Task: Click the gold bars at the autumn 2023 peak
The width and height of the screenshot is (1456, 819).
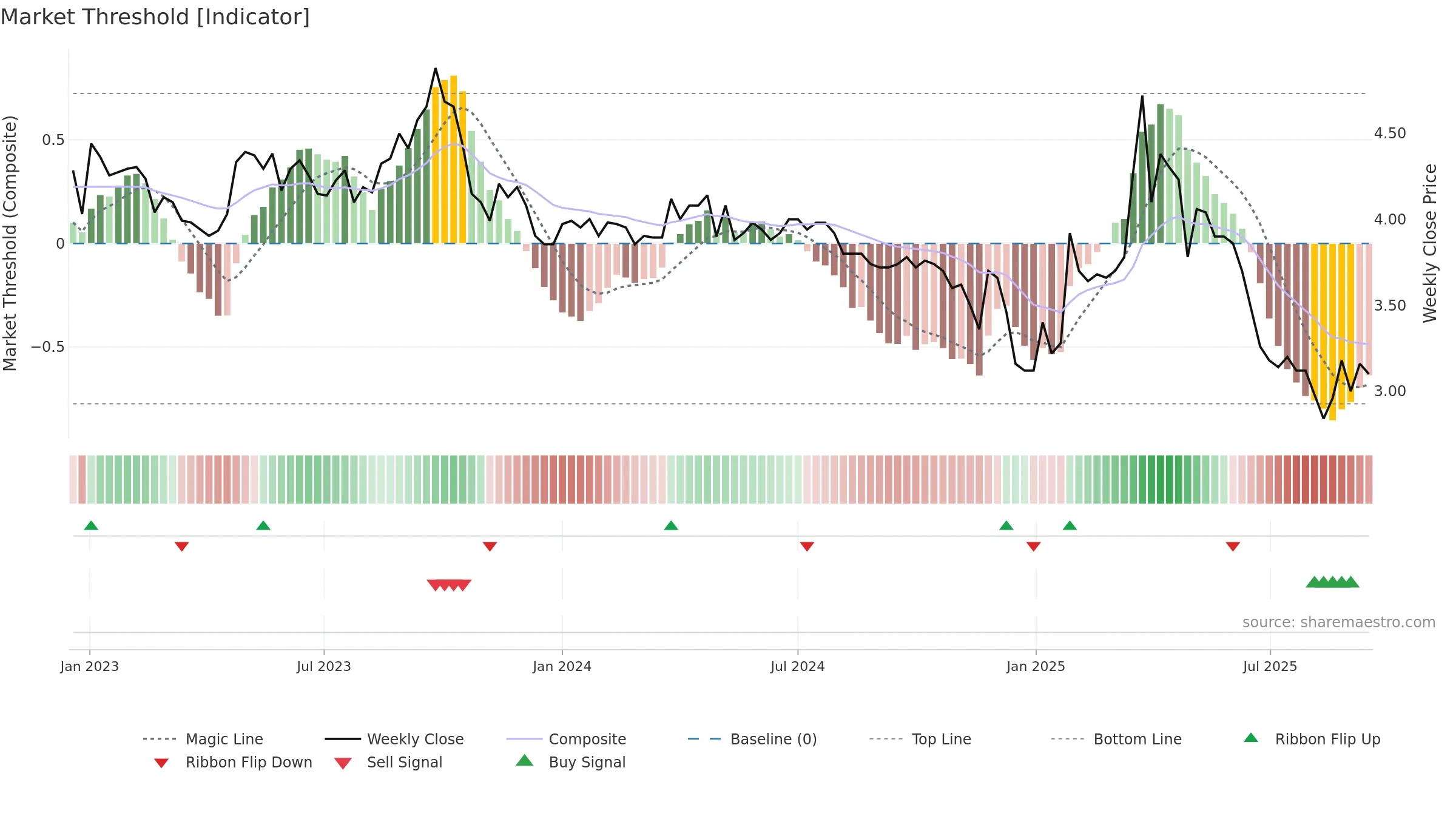Action: coord(449,160)
